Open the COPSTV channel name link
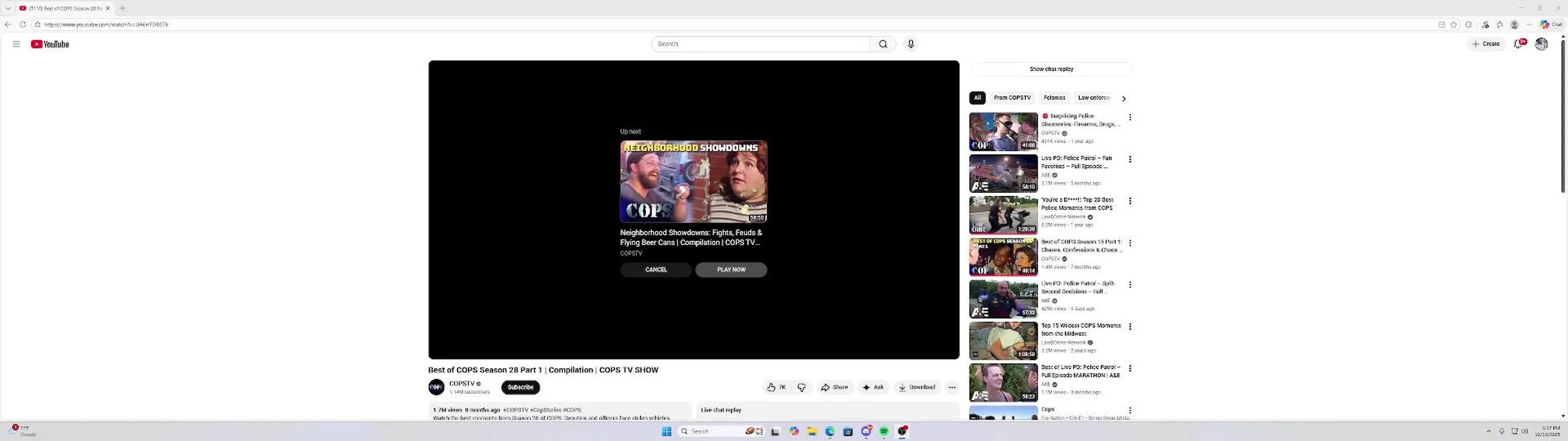 pos(462,383)
